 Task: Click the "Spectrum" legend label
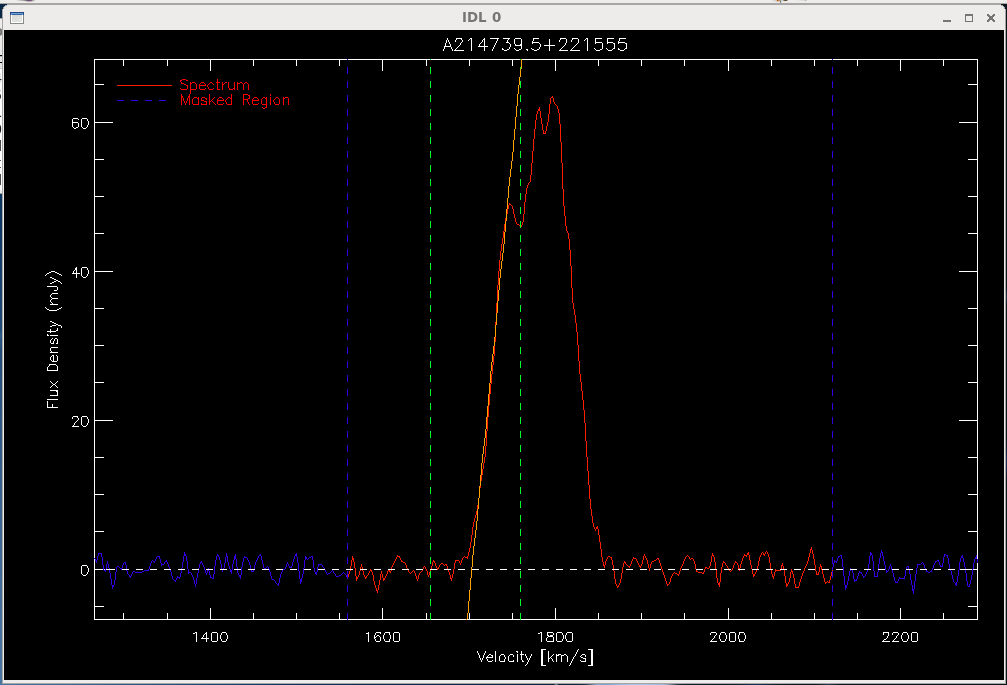215,85
